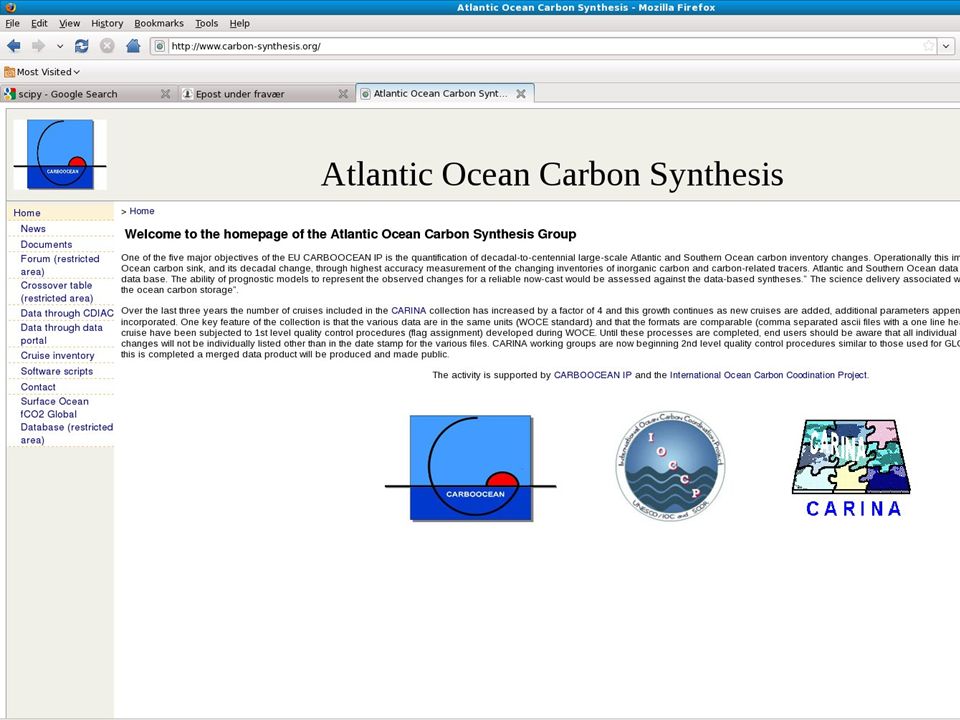Open the Tools menu
This screenshot has width=960, height=720.
pyautogui.click(x=206, y=23)
